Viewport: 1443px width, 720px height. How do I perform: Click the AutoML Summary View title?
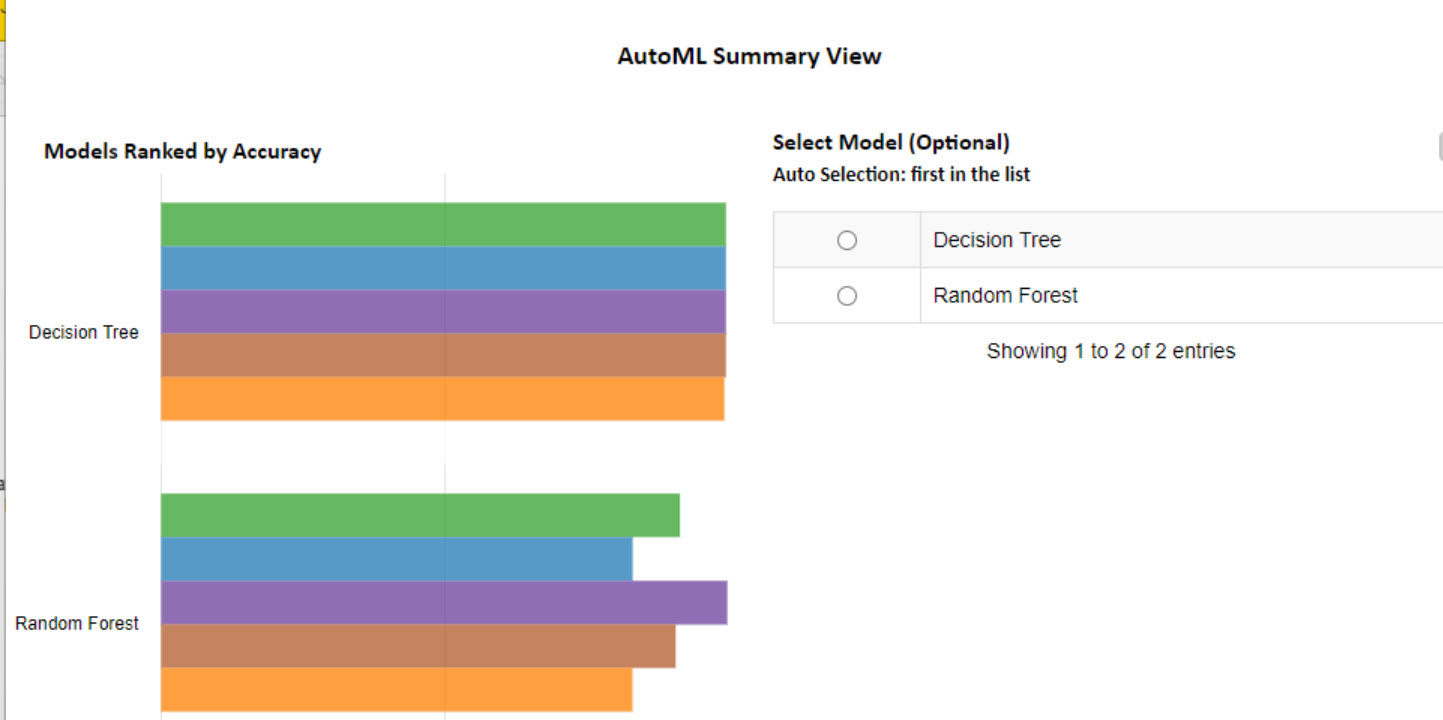pos(749,56)
